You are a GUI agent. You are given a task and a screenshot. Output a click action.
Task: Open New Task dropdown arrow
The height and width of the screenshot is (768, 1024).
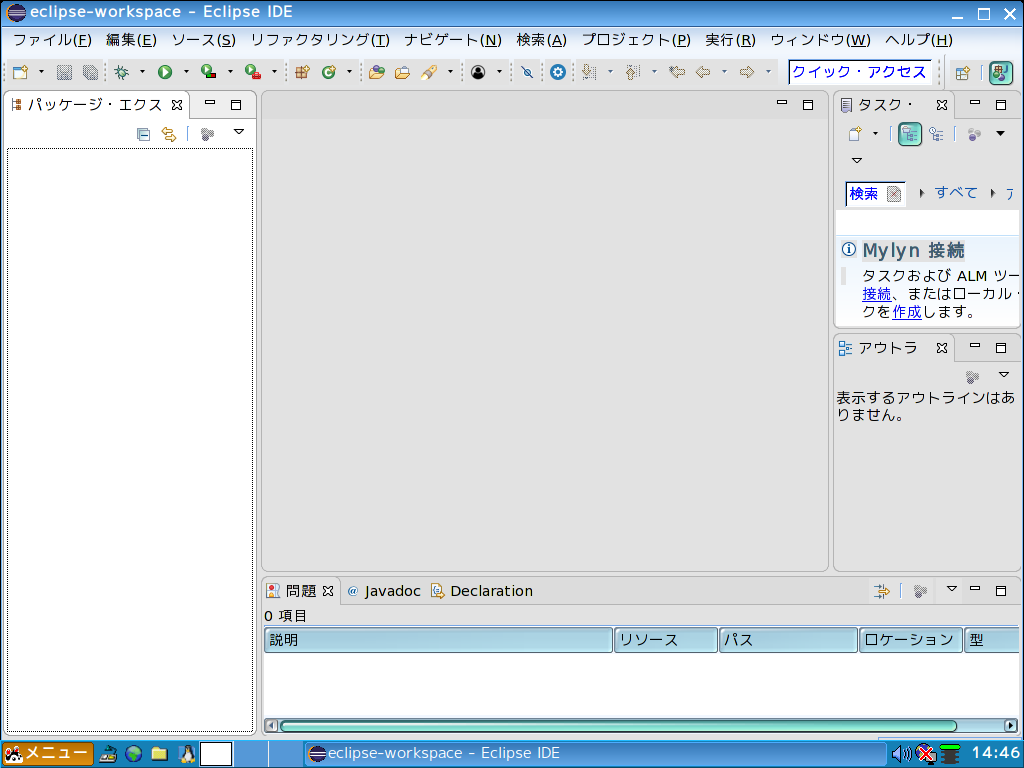pyautogui.click(x=875, y=135)
